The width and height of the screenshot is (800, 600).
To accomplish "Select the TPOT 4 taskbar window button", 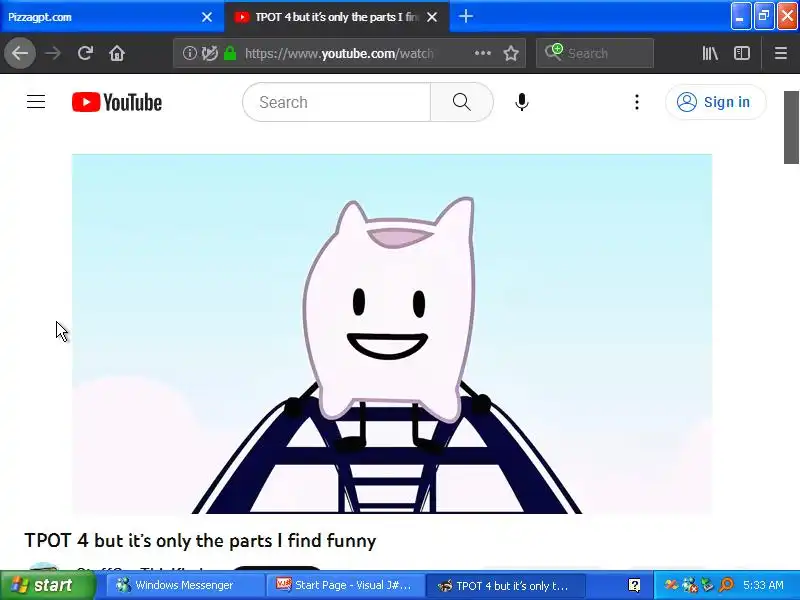I will click(x=505, y=585).
